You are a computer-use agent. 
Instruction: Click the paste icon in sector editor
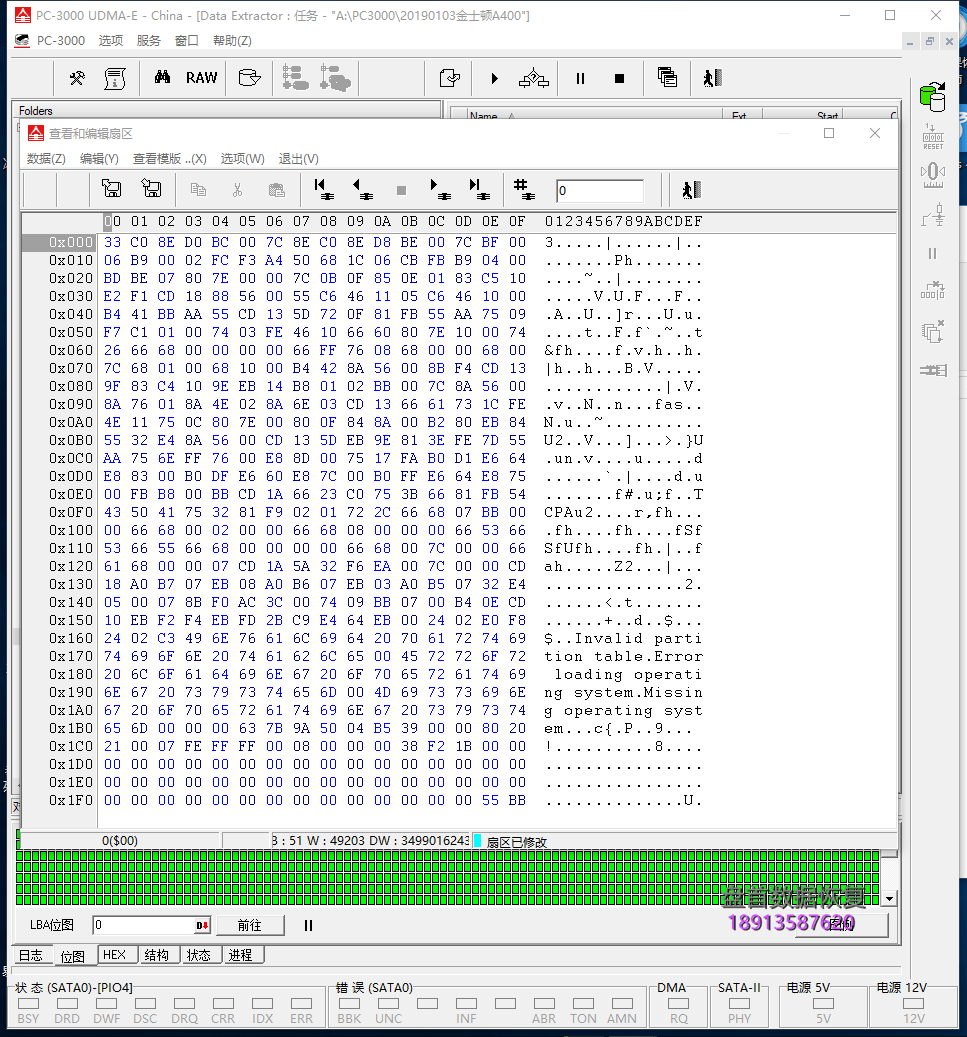click(x=276, y=190)
